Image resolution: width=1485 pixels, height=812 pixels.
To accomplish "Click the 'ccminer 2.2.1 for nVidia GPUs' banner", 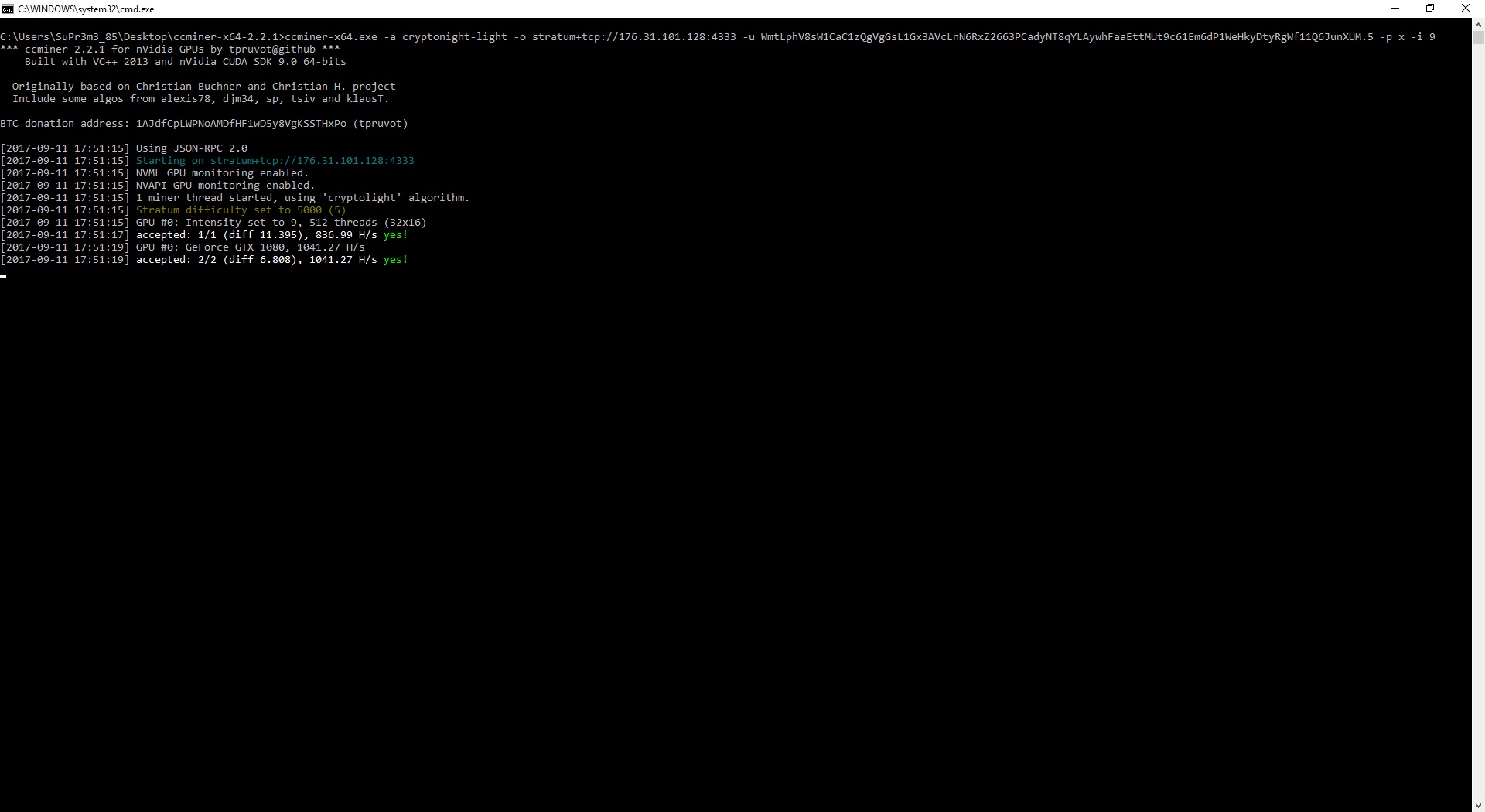I will pos(170,49).
